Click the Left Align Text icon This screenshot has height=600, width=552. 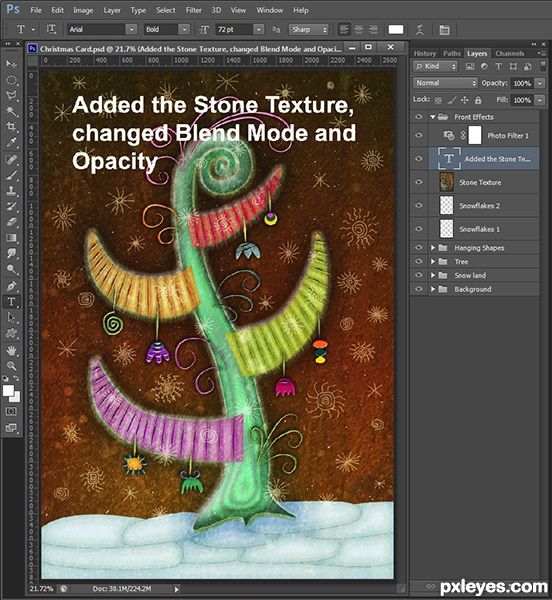click(344, 29)
